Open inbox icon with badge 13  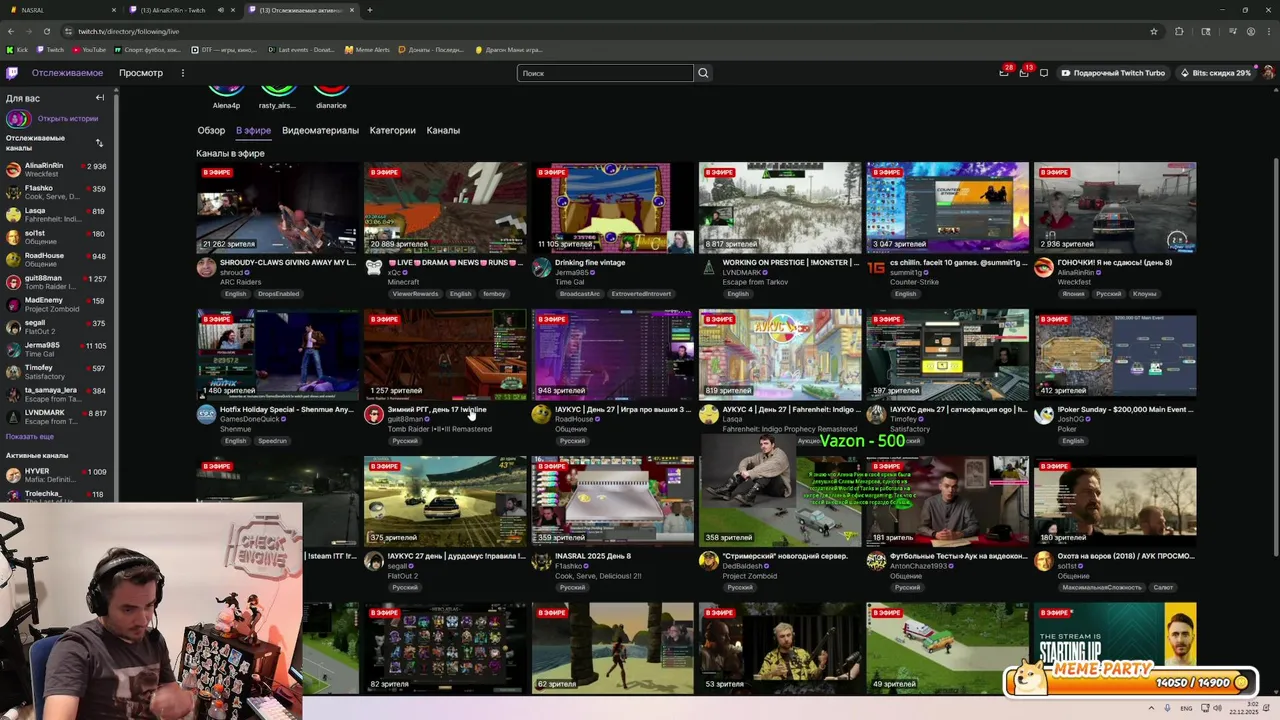(1024, 73)
